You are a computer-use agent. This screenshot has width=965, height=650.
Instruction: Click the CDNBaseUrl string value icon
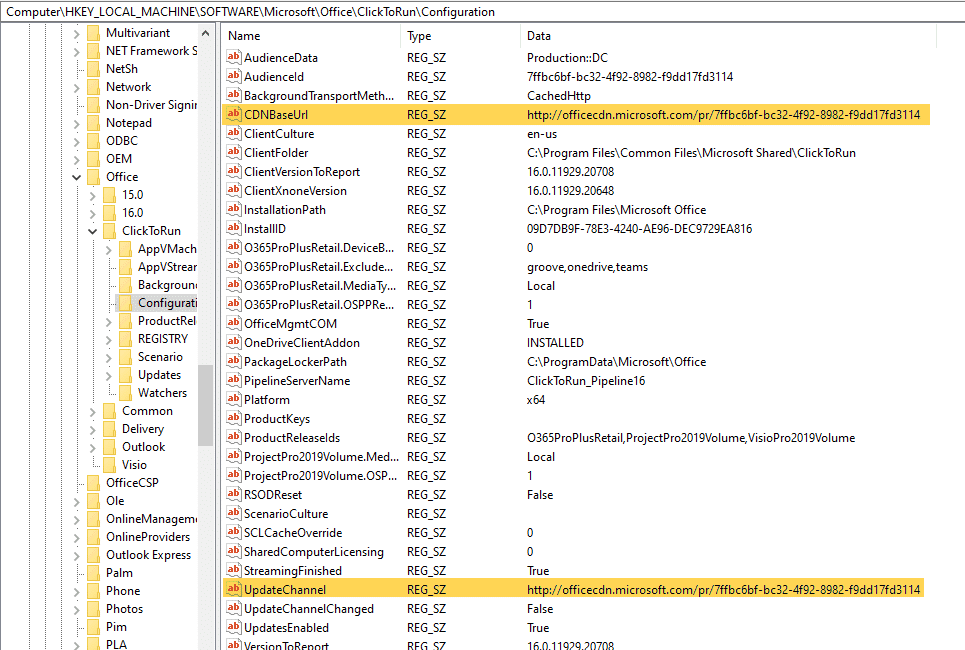(x=234, y=115)
